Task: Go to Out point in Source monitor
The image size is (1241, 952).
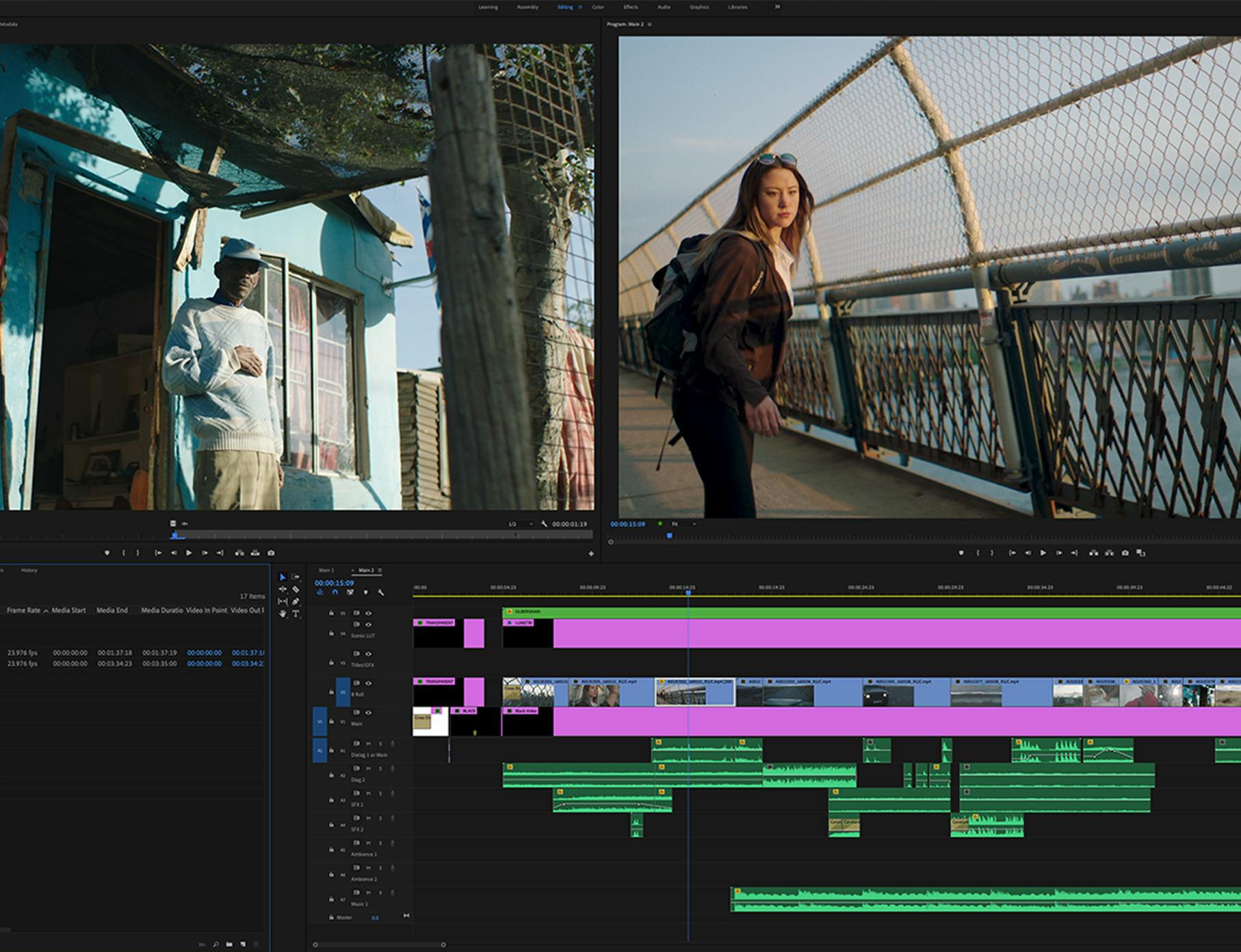Action: (x=220, y=553)
